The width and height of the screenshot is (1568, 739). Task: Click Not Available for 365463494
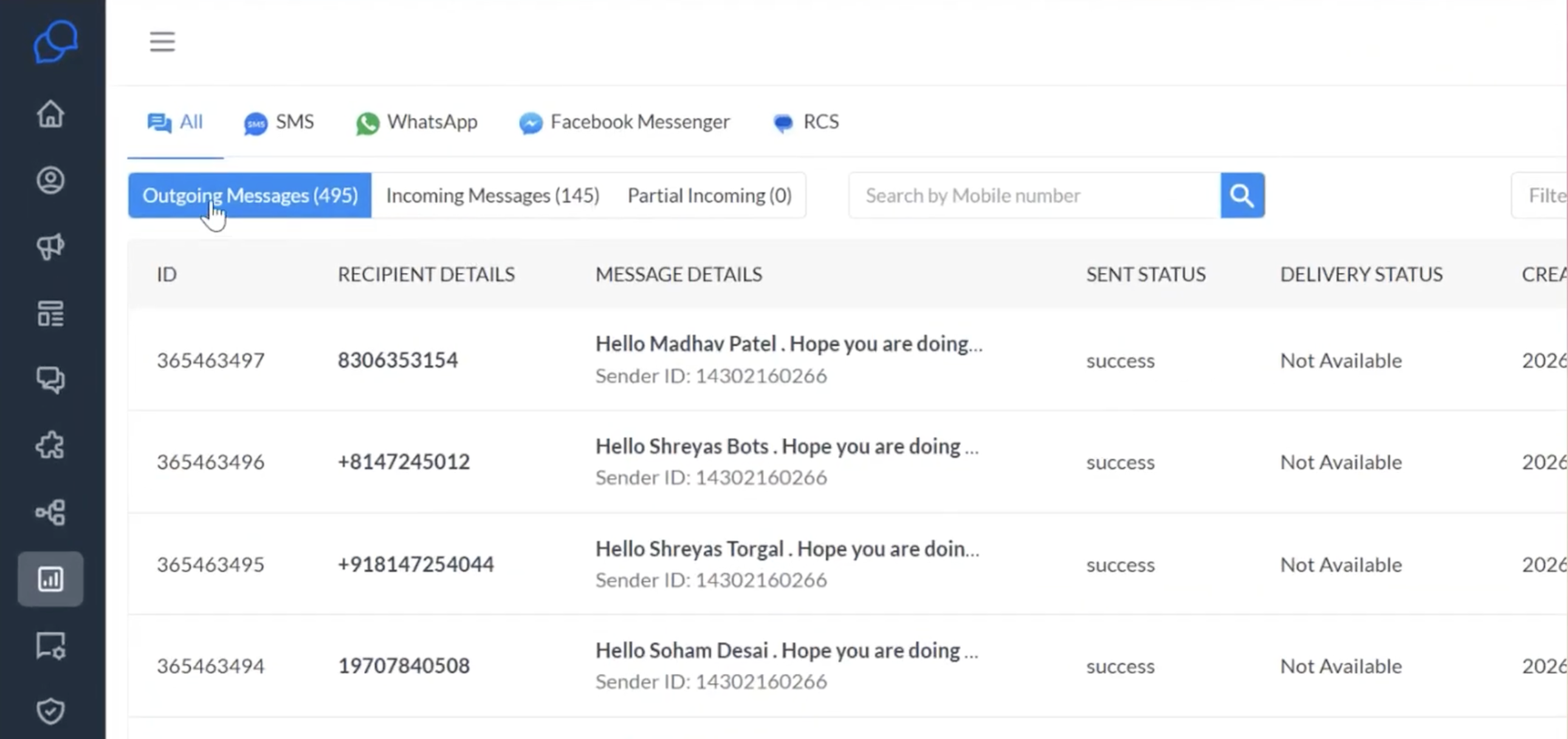click(1341, 667)
